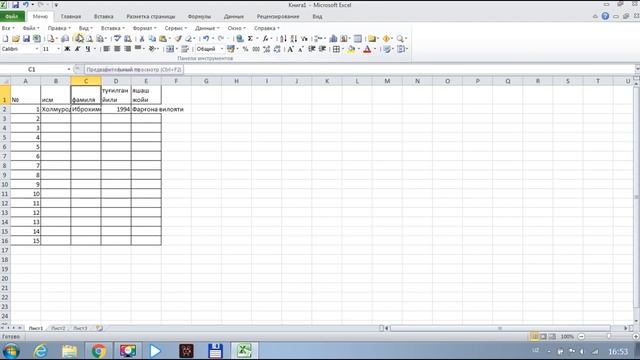Open the Формат dropdown menu
The image size is (640, 360).
click(144, 28)
